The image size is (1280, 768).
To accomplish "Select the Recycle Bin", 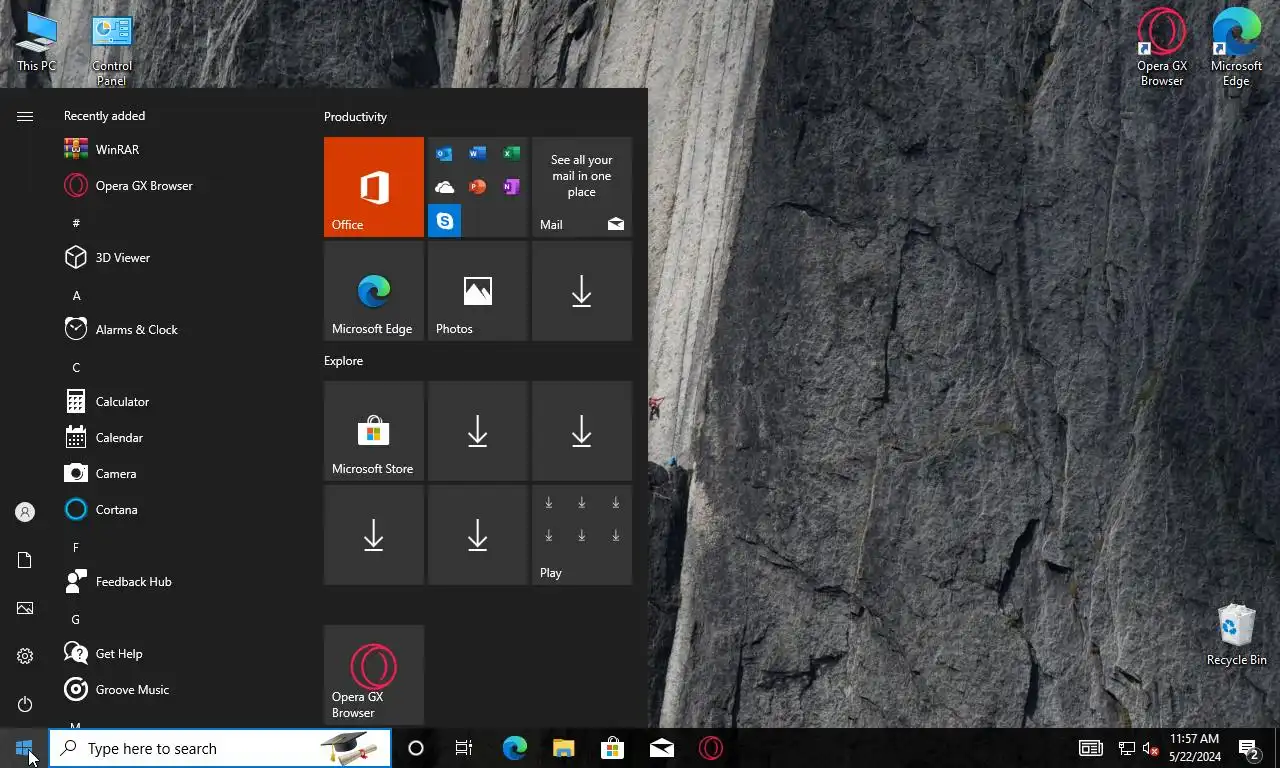I will pos(1236,634).
